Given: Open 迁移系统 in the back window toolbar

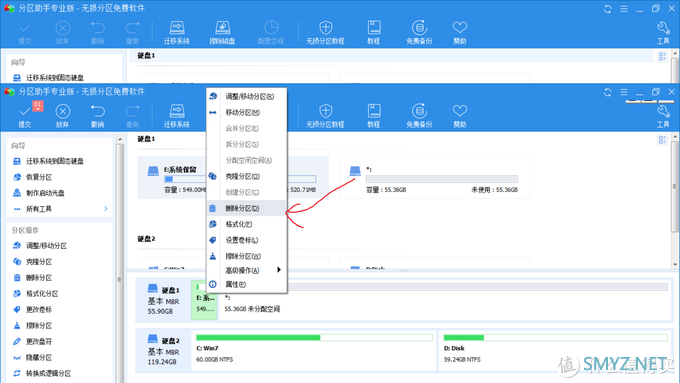Looking at the screenshot, I should [x=177, y=33].
